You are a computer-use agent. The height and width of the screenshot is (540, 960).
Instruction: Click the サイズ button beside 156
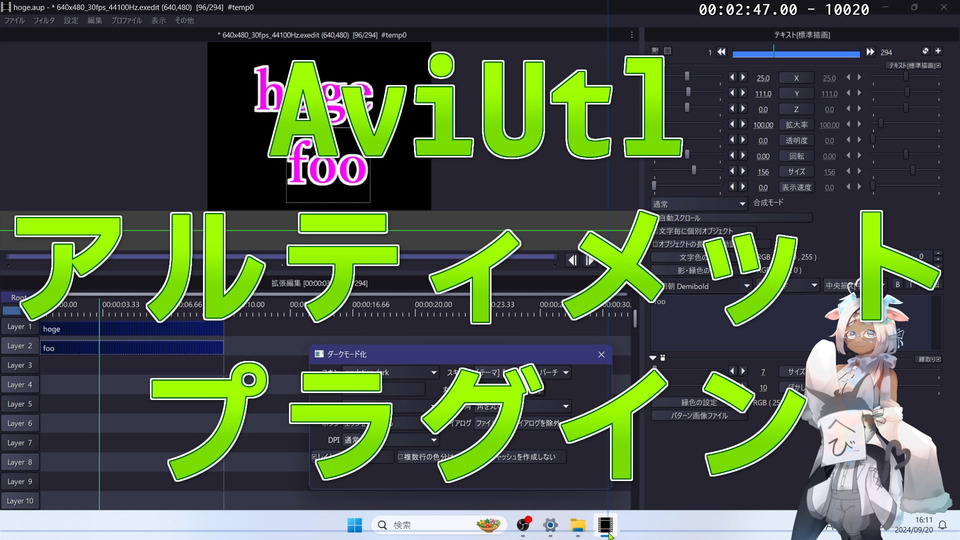[796, 171]
